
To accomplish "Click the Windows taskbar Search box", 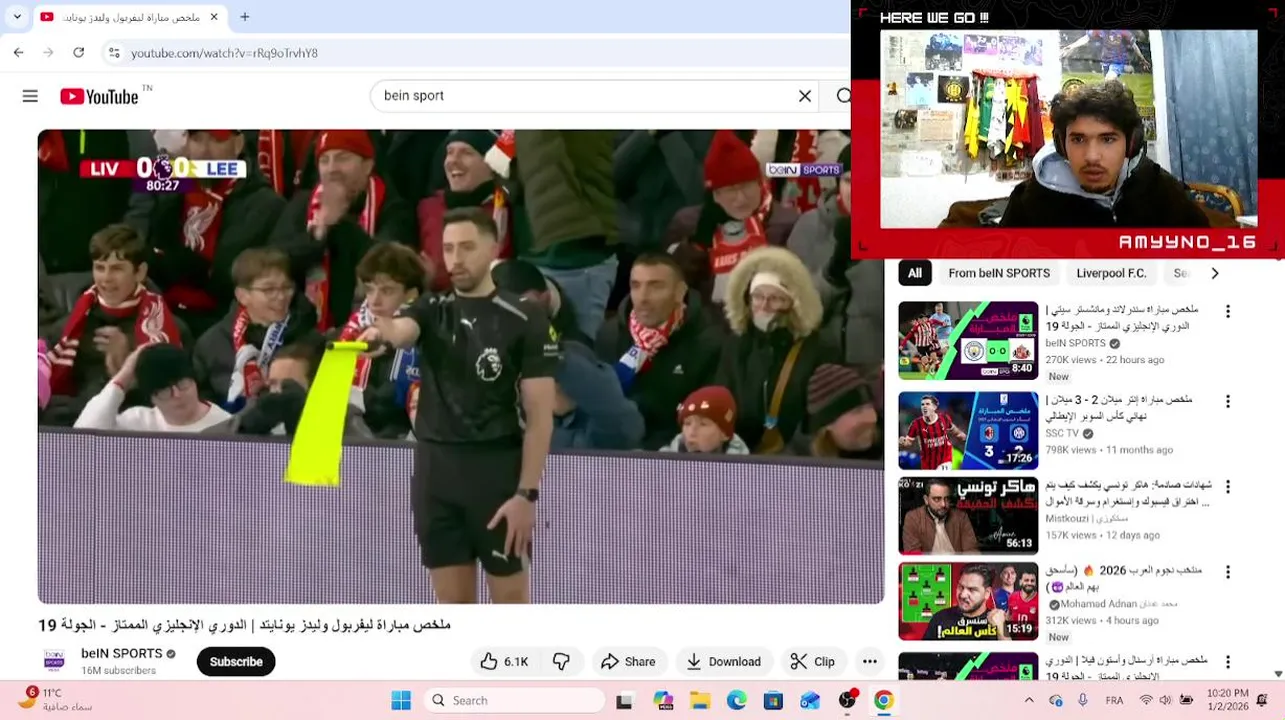I will click(x=515, y=700).
